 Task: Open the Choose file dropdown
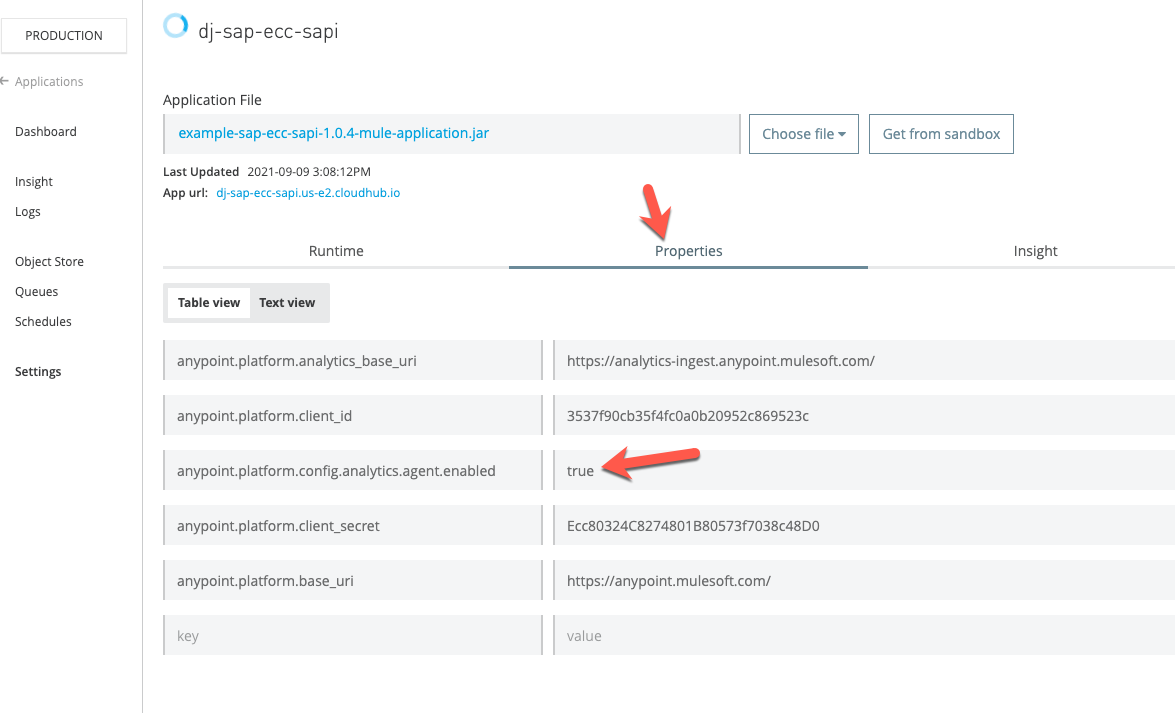coord(803,133)
